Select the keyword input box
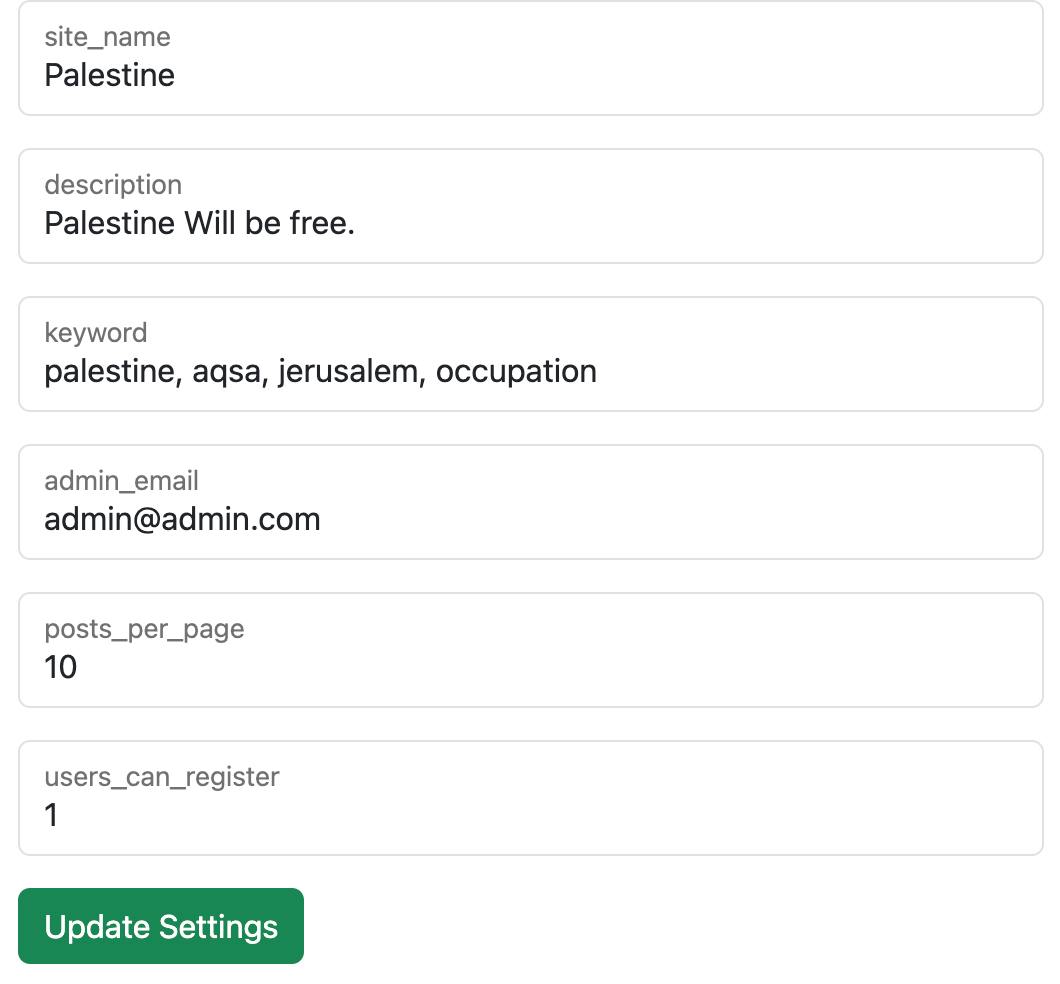 [531, 354]
